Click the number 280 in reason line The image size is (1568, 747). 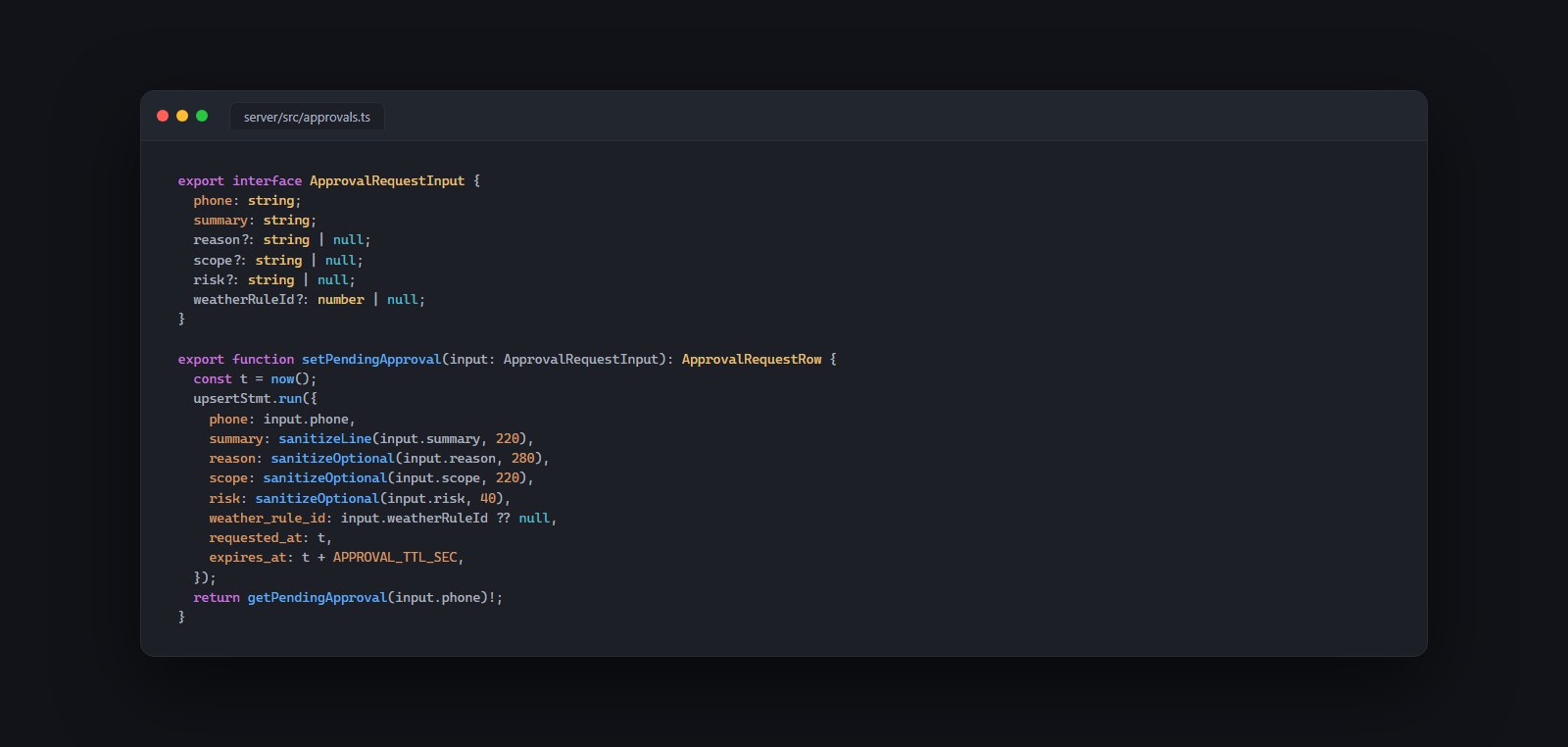pos(523,458)
